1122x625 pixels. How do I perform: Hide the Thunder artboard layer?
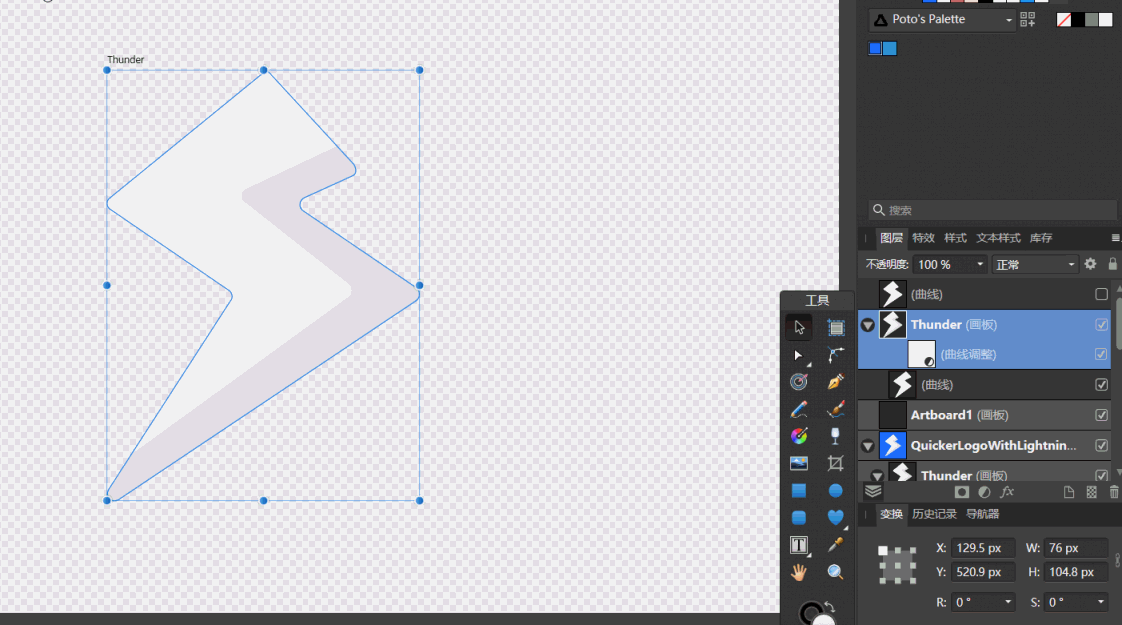[x=1101, y=324]
